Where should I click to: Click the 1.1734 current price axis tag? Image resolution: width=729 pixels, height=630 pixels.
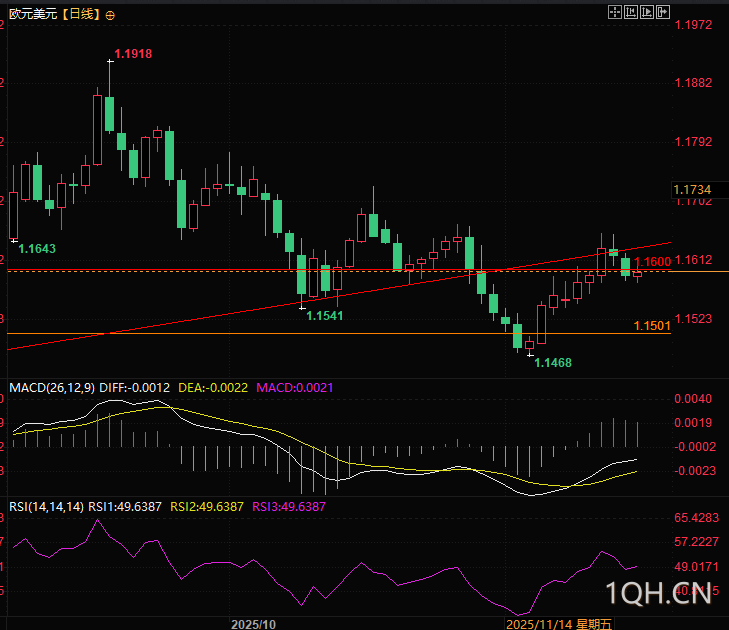692,190
